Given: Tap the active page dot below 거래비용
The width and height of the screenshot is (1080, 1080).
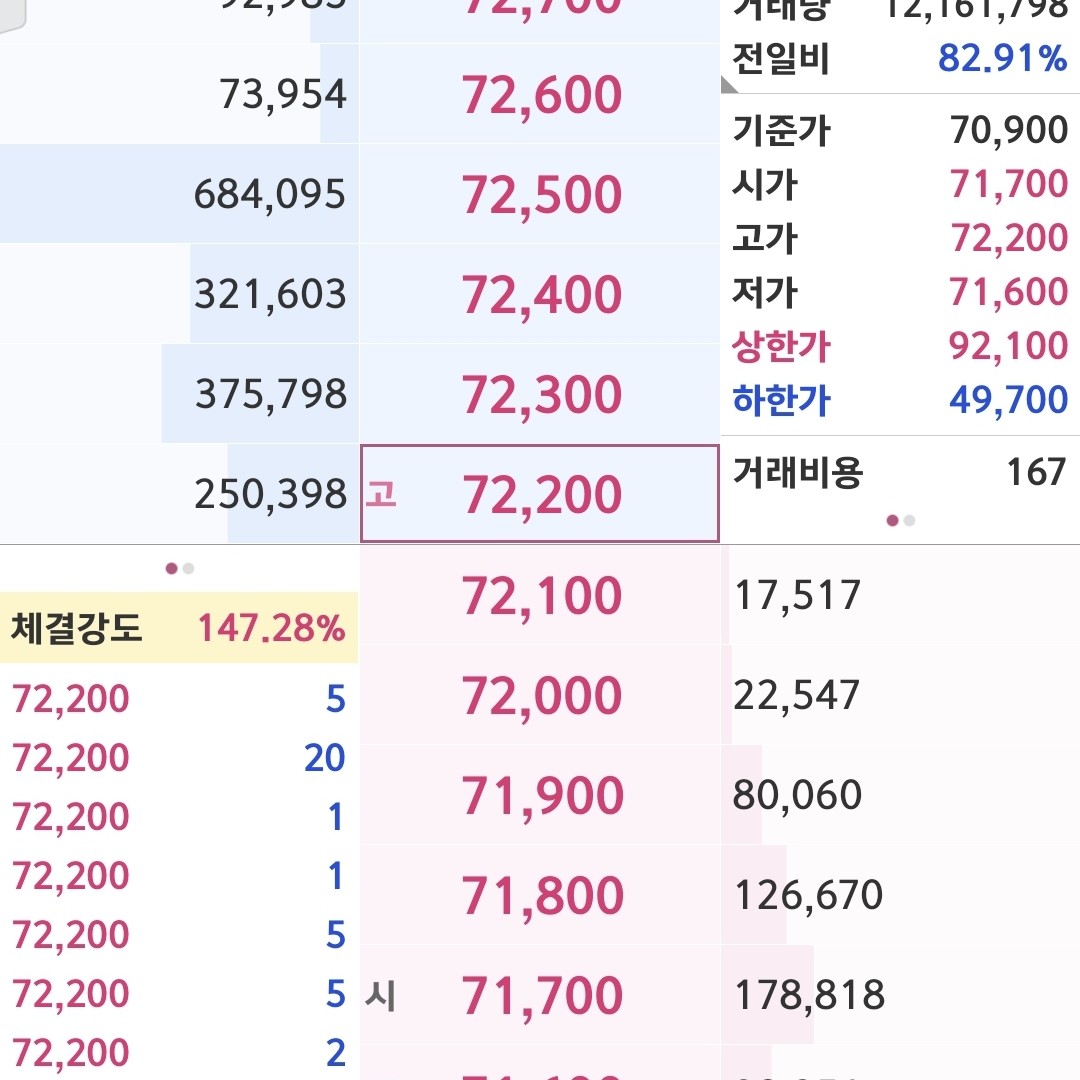Looking at the screenshot, I should tap(893, 520).
